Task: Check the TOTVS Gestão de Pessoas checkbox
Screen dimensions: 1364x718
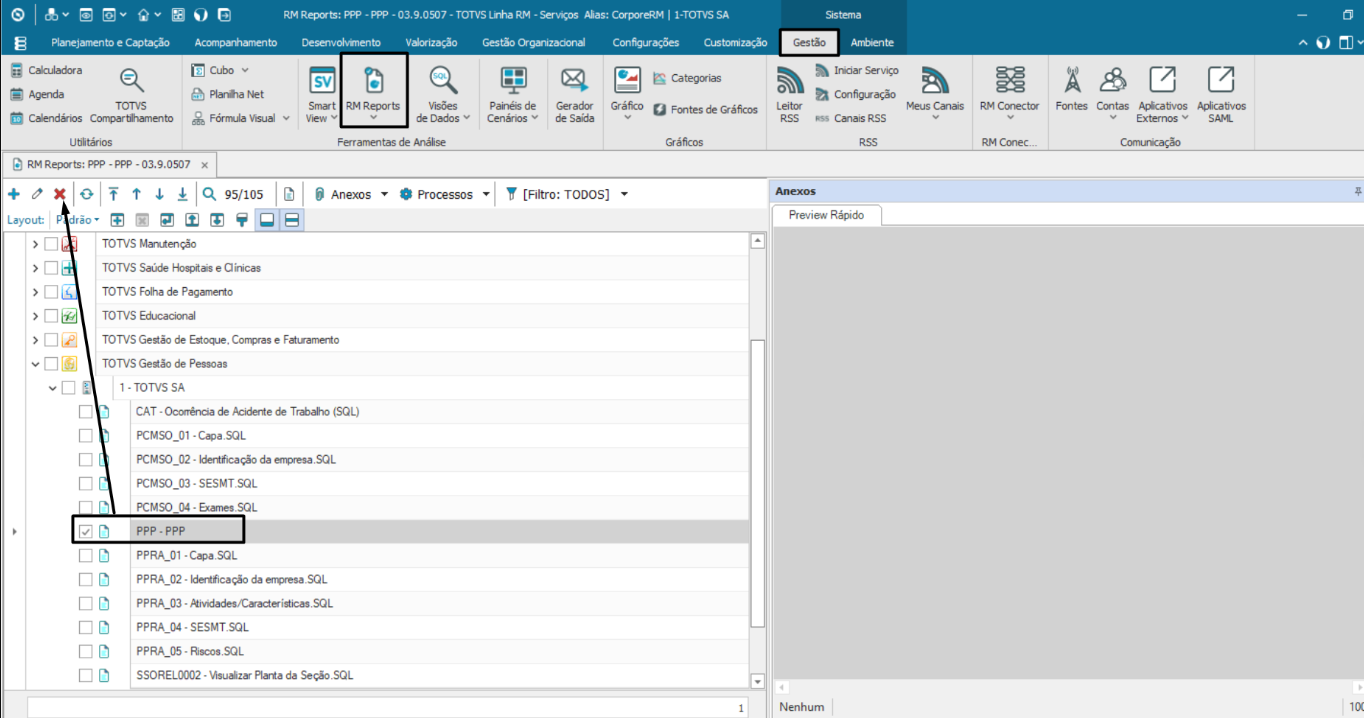Action: pyautogui.click(x=51, y=363)
